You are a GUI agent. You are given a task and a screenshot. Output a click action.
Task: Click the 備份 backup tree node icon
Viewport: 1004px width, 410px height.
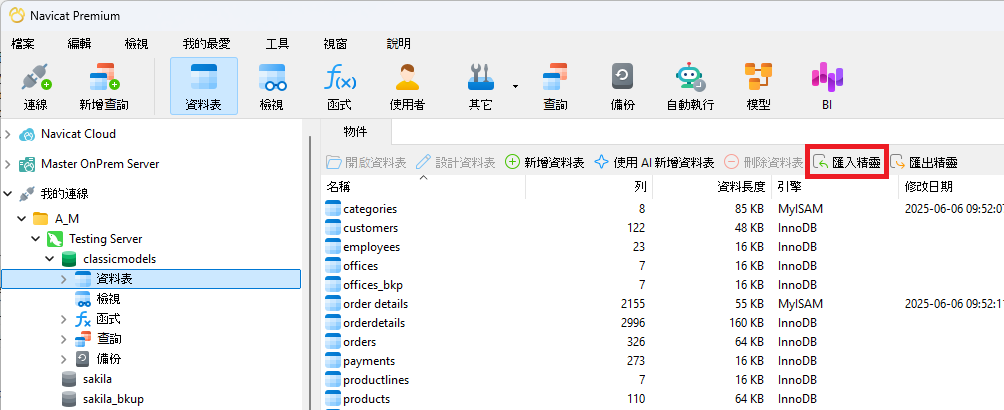83,359
